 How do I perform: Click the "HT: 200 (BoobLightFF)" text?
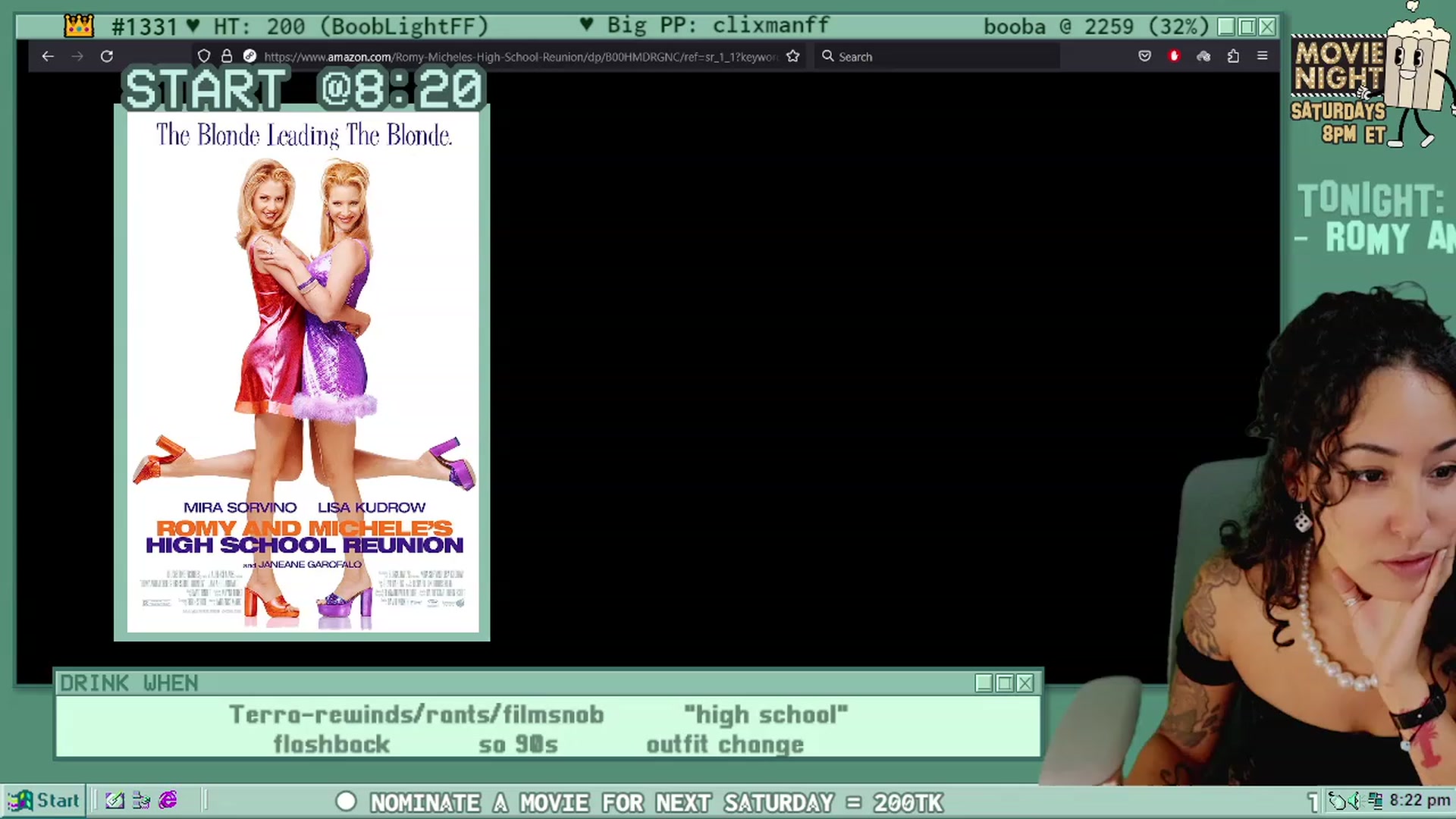pyautogui.click(x=350, y=27)
